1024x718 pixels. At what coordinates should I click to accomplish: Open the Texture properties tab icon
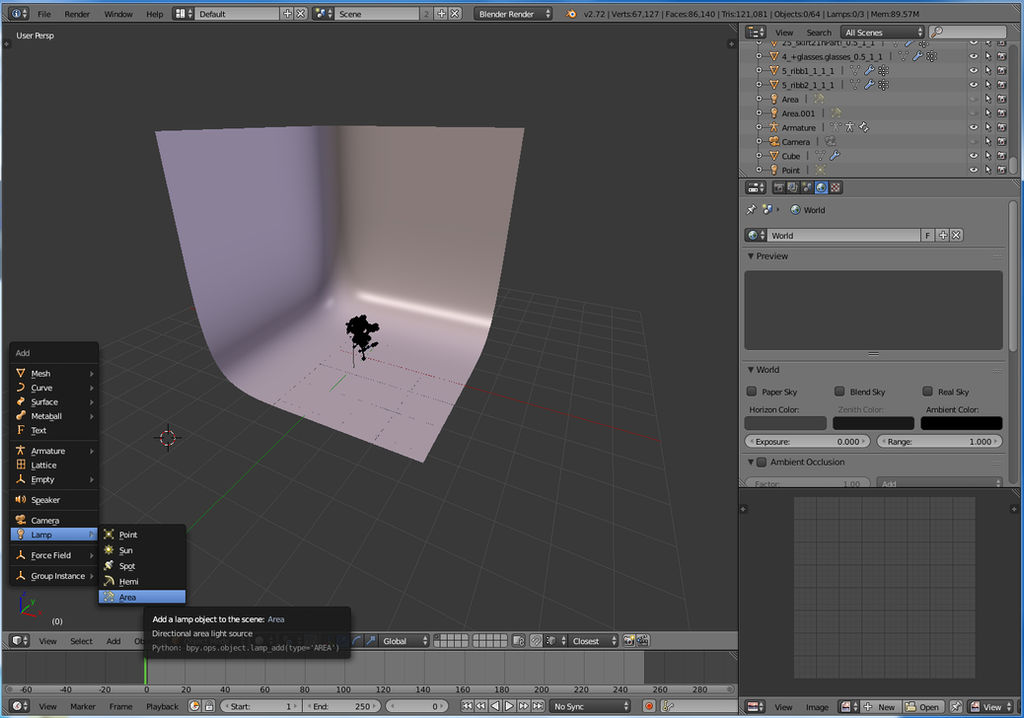click(x=835, y=188)
